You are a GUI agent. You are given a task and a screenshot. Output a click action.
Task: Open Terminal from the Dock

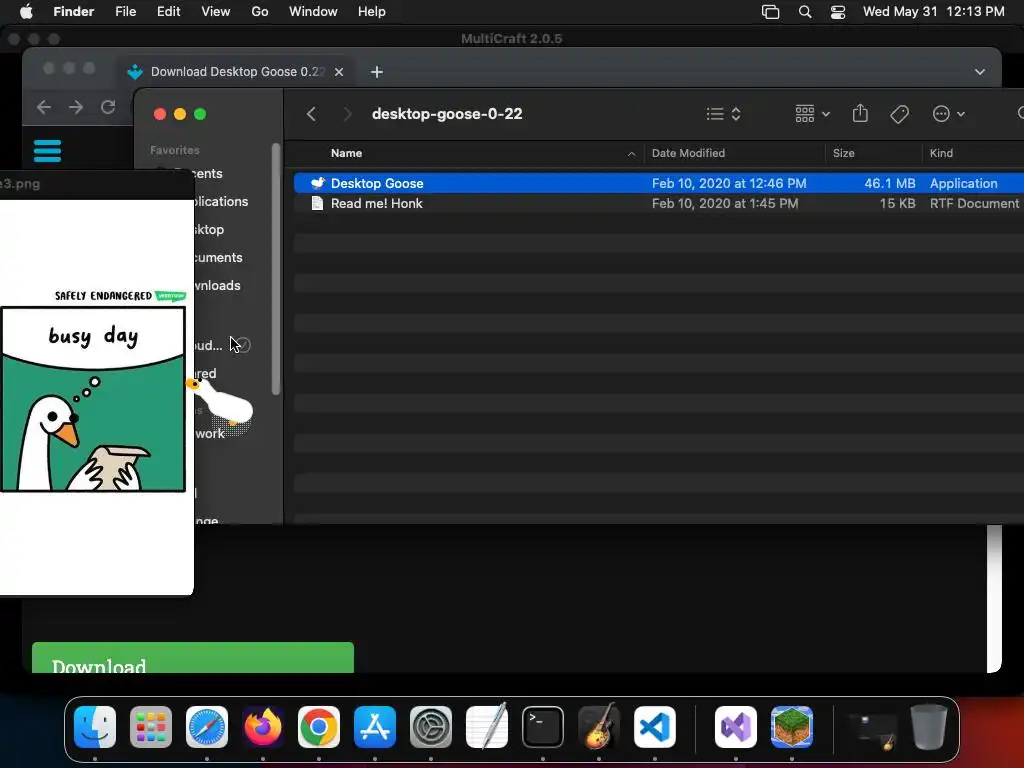click(x=543, y=727)
